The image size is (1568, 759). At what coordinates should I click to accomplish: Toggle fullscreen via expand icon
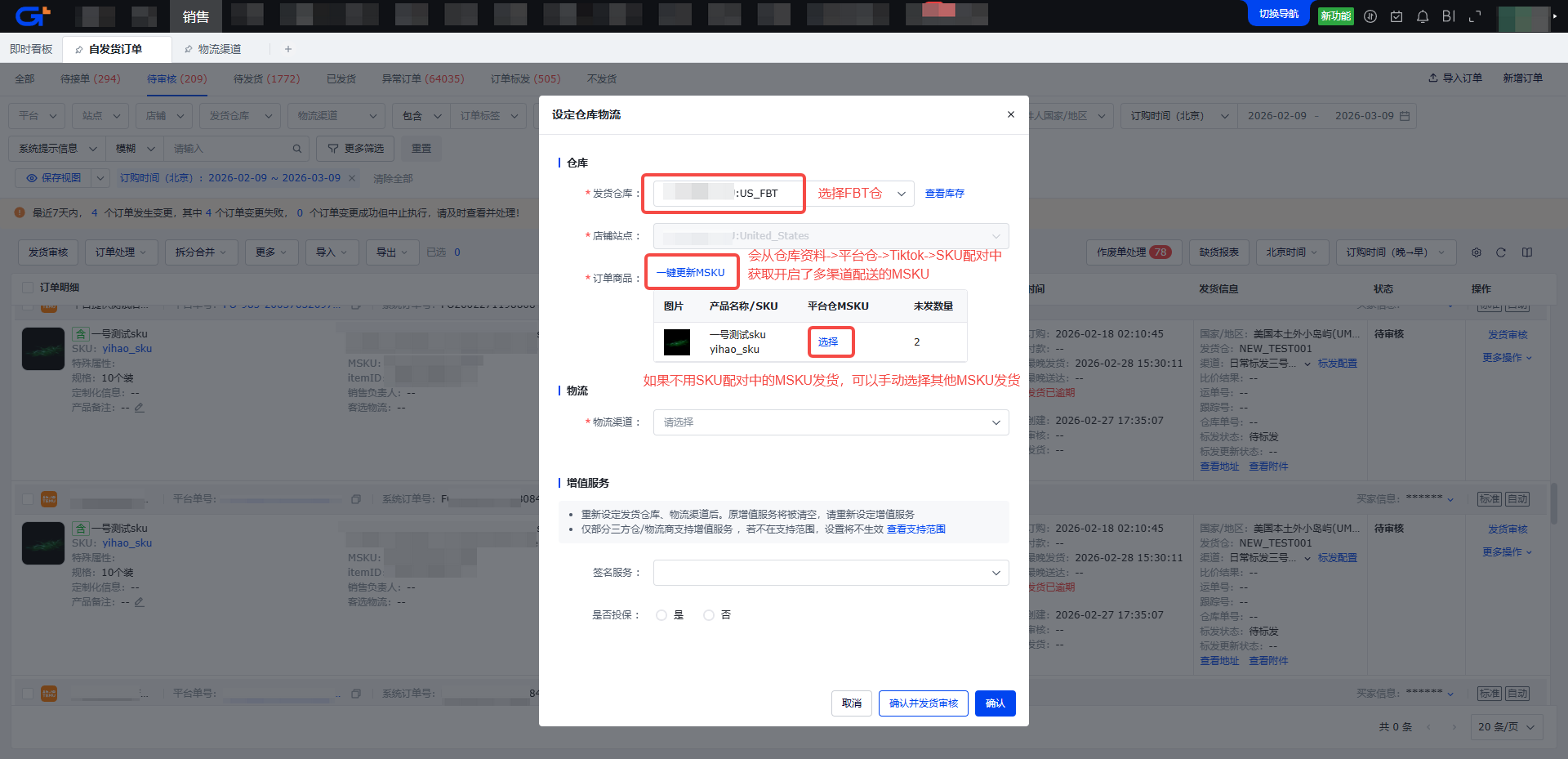pos(1475,16)
